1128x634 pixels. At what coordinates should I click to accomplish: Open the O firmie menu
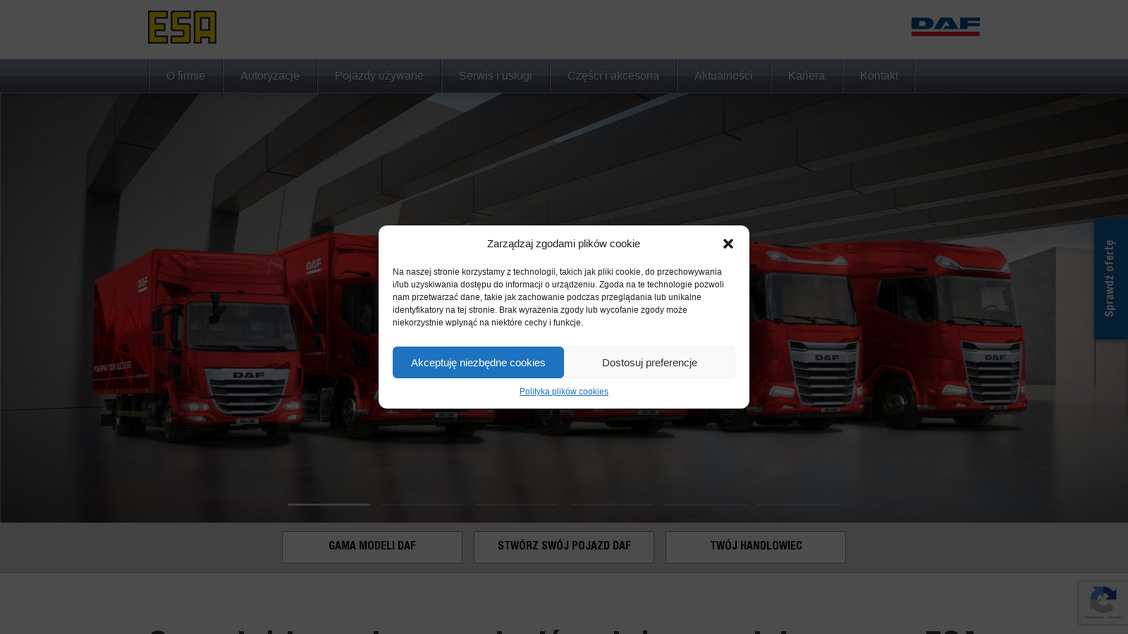[186, 76]
